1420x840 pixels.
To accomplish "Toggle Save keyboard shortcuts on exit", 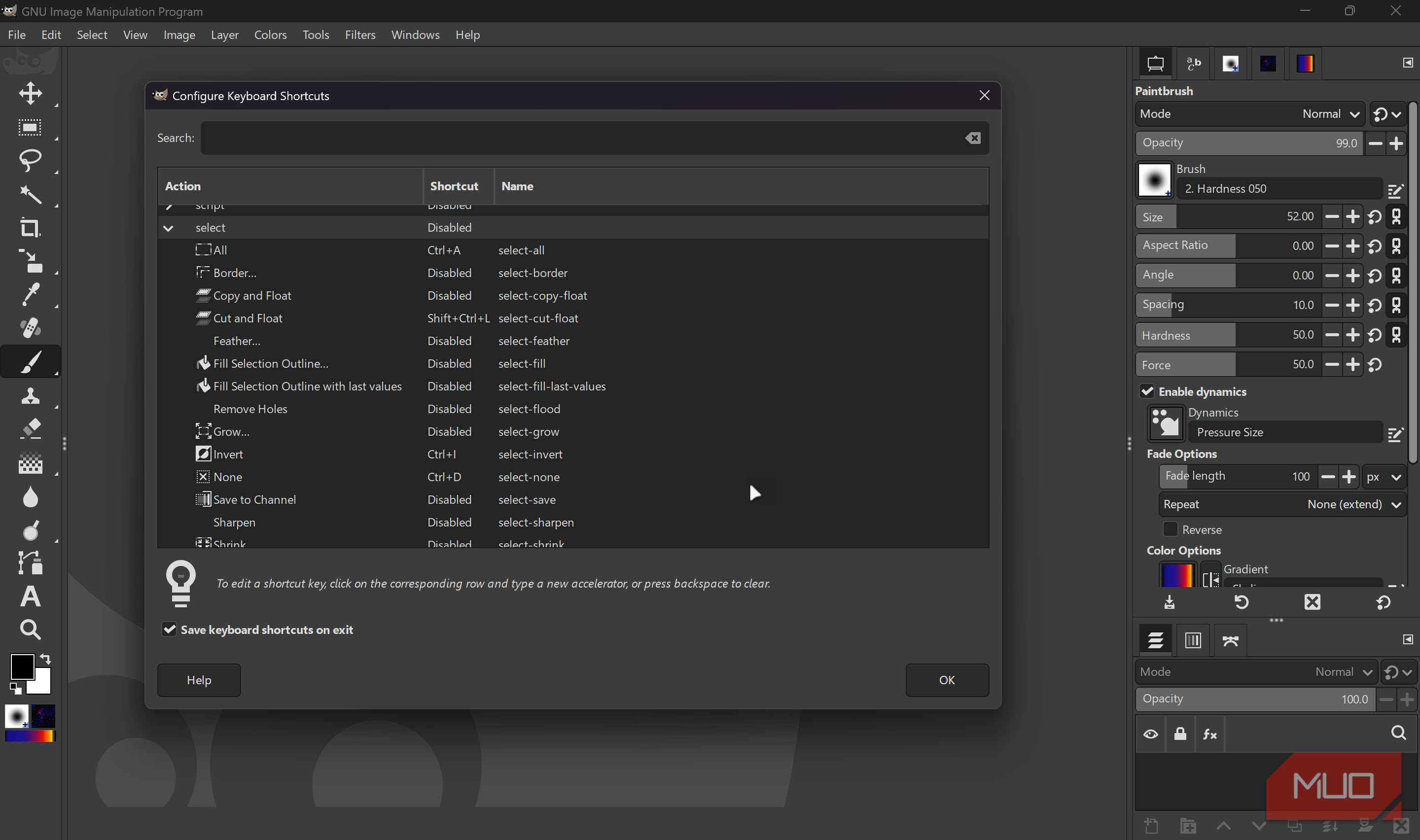I will [x=169, y=630].
